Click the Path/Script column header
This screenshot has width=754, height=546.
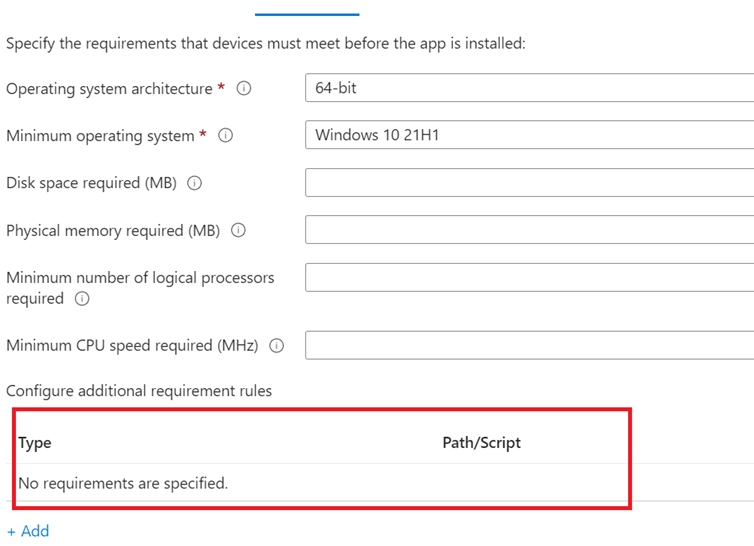(481, 443)
